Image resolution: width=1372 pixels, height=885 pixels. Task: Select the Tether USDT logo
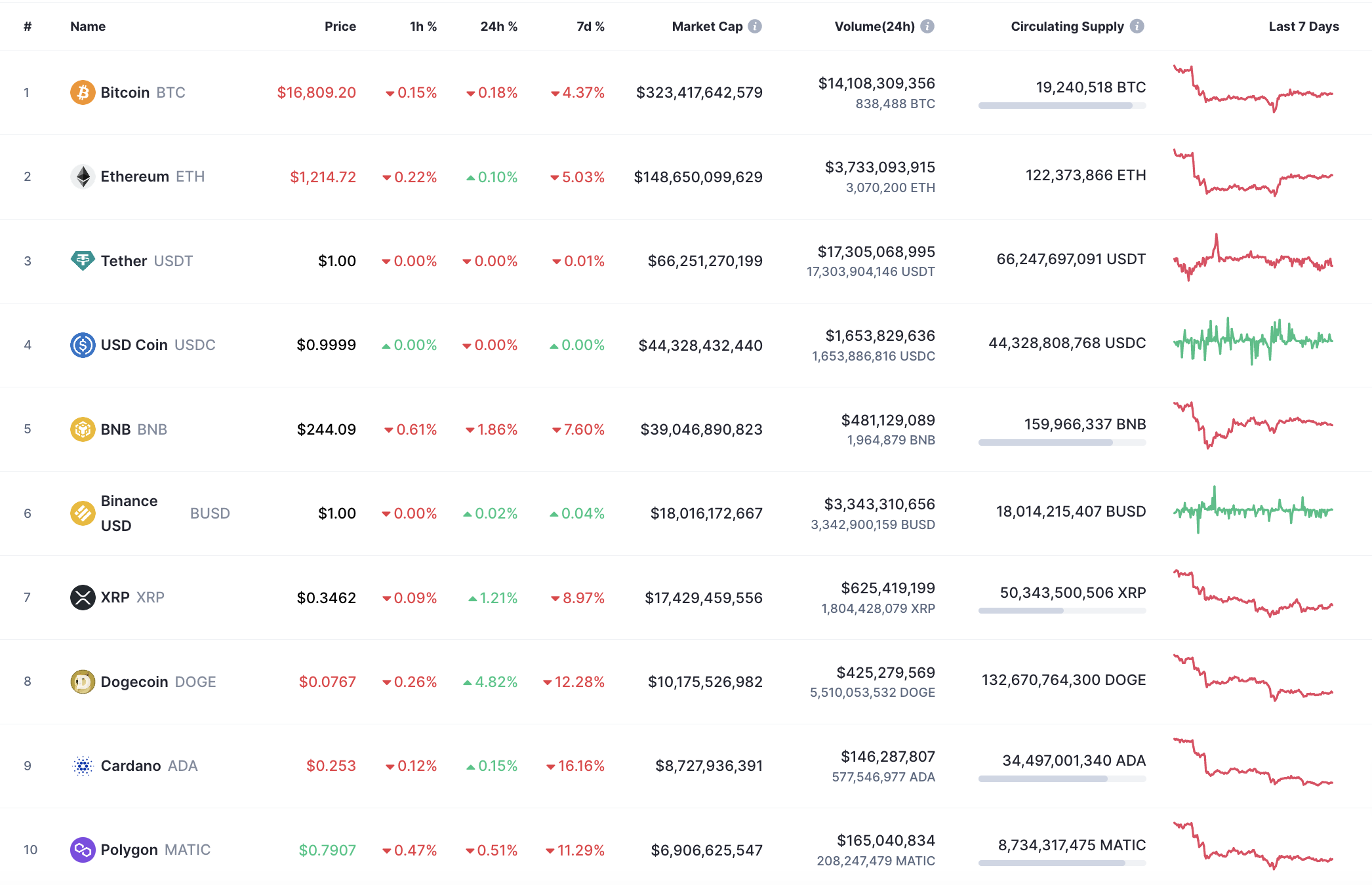(83, 260)
